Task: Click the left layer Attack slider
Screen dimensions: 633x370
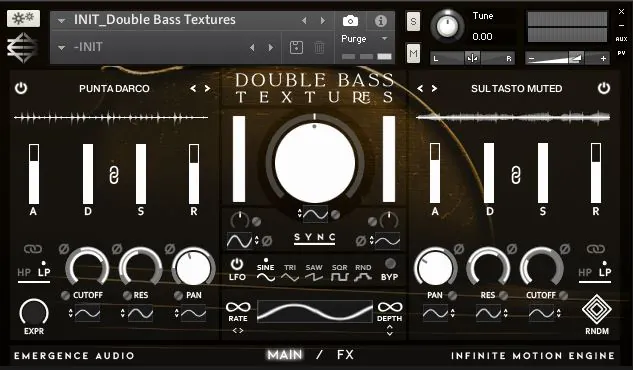Action: tap(34, 174)
